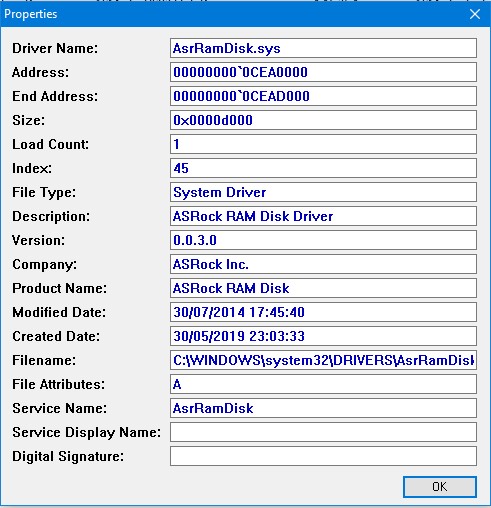Focus the Size field 0x0000d000
491x508 pixels.
click(x=323, y=120)
